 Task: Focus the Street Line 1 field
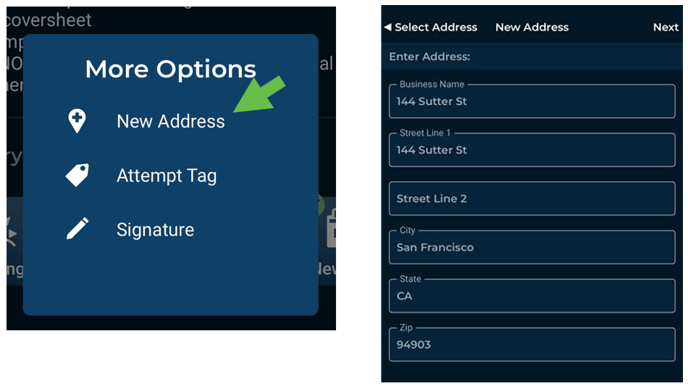point(532,150)
